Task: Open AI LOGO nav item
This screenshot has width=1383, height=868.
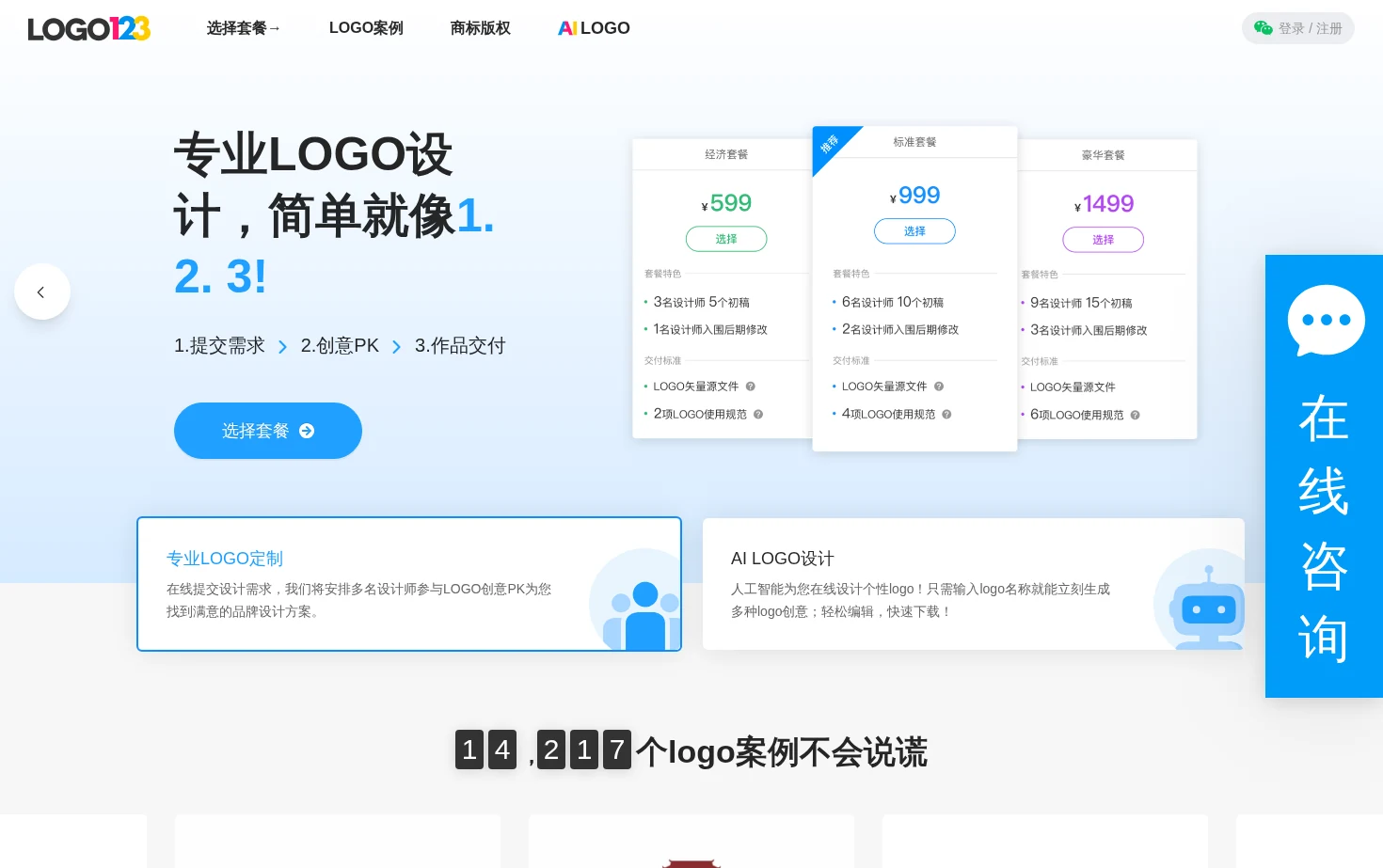Action: coord(594,28)
